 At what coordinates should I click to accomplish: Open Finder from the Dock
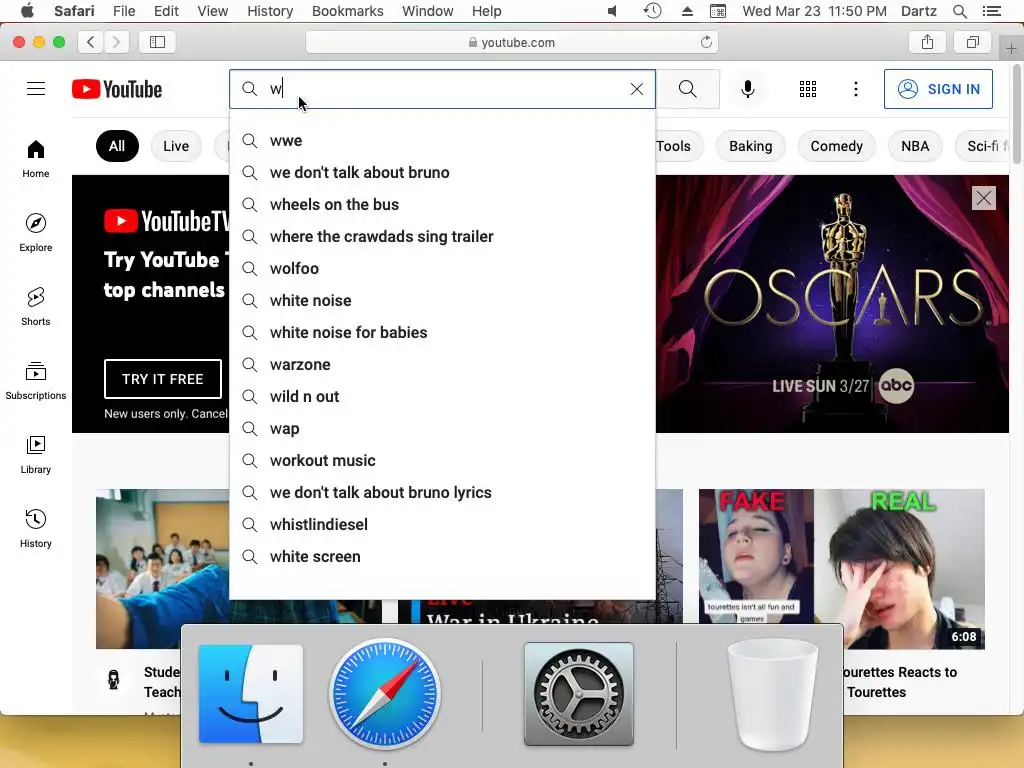point(251,694)
